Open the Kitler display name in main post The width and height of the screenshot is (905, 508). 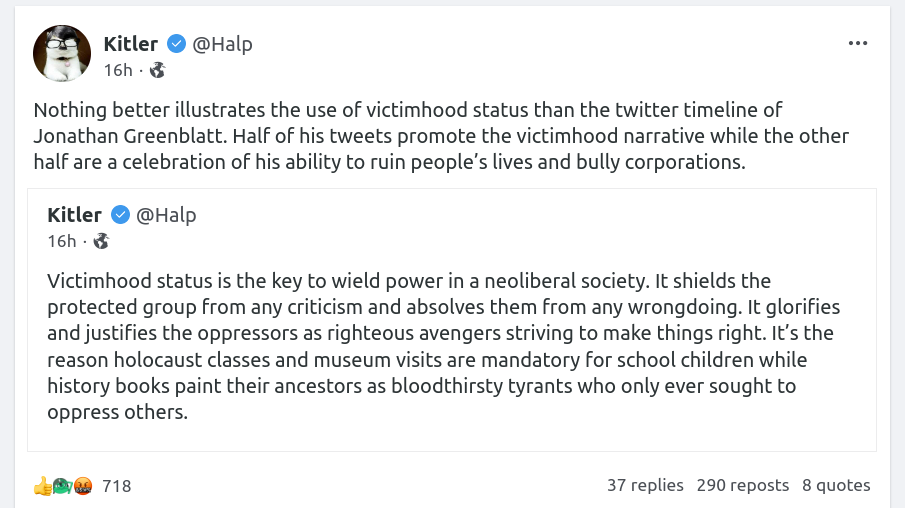tap(131, 44)
